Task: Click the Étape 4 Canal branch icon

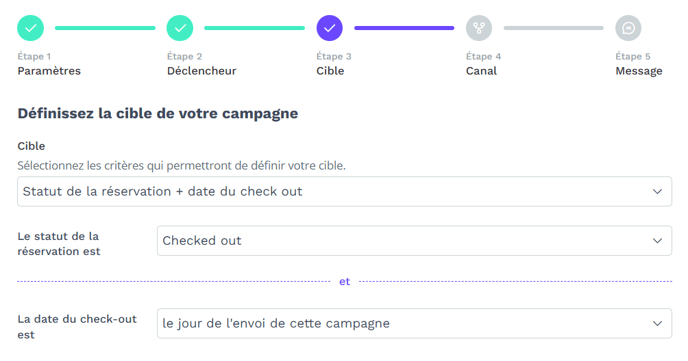Action: coord(479,28)
